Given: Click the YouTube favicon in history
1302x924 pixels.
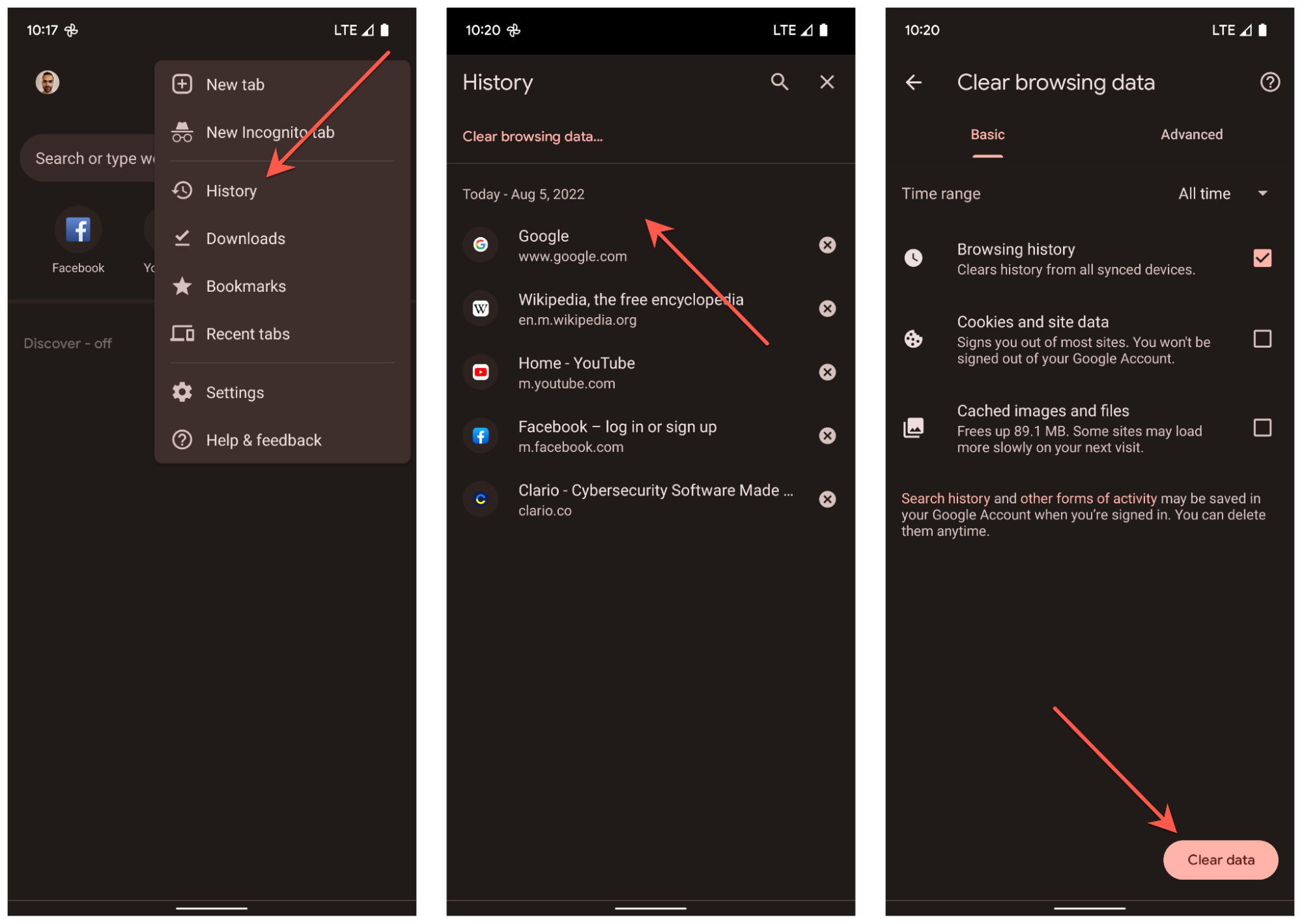Looking at the screenshot, I should coord(481,372).
